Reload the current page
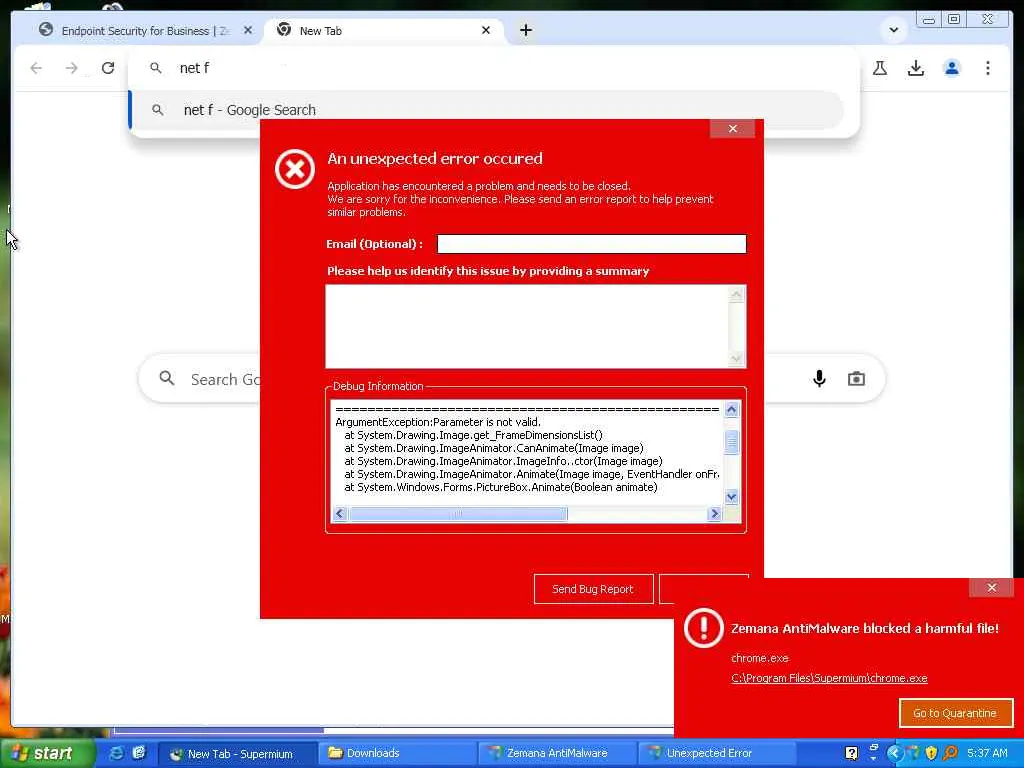This screenshot has width=1024, height=768. 108,68
